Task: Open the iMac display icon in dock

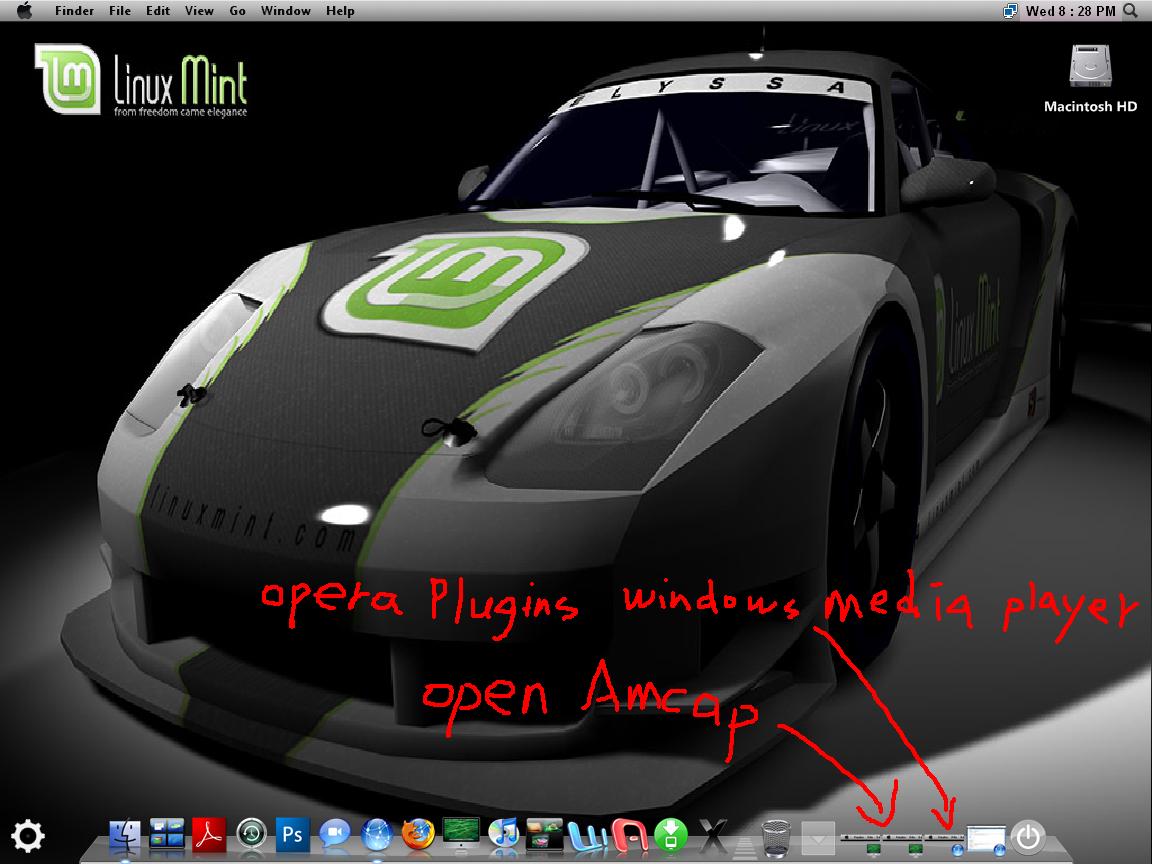Action: (x=461, y=836)
